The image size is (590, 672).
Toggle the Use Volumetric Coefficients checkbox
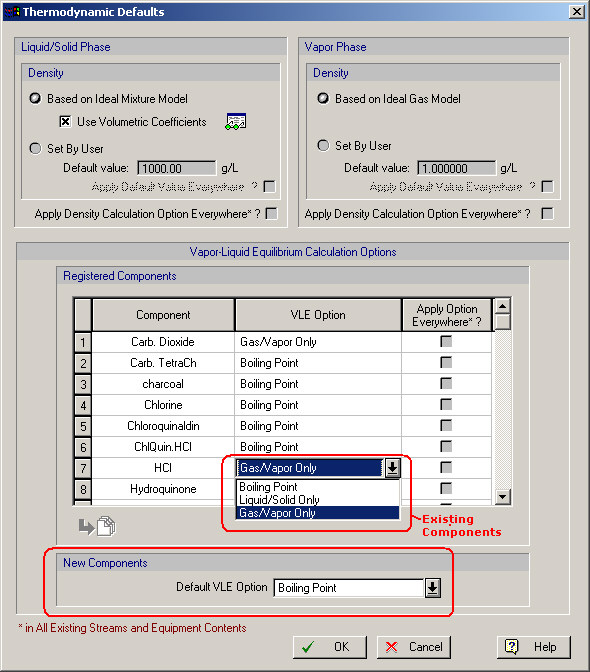coord(65,122)
